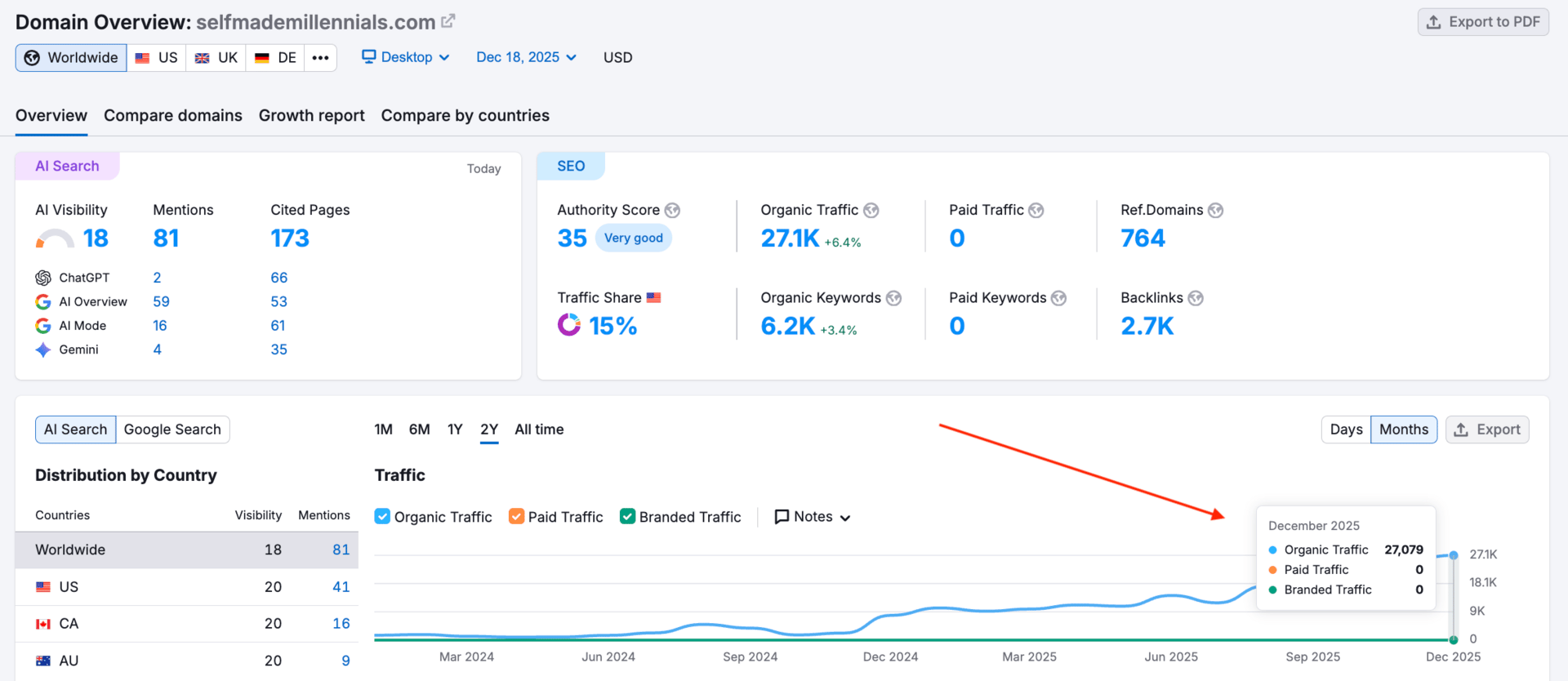Viewport: 1568px width, 681px height.
Task: Switch to the Growth report tab
Action: pos(312,116)
